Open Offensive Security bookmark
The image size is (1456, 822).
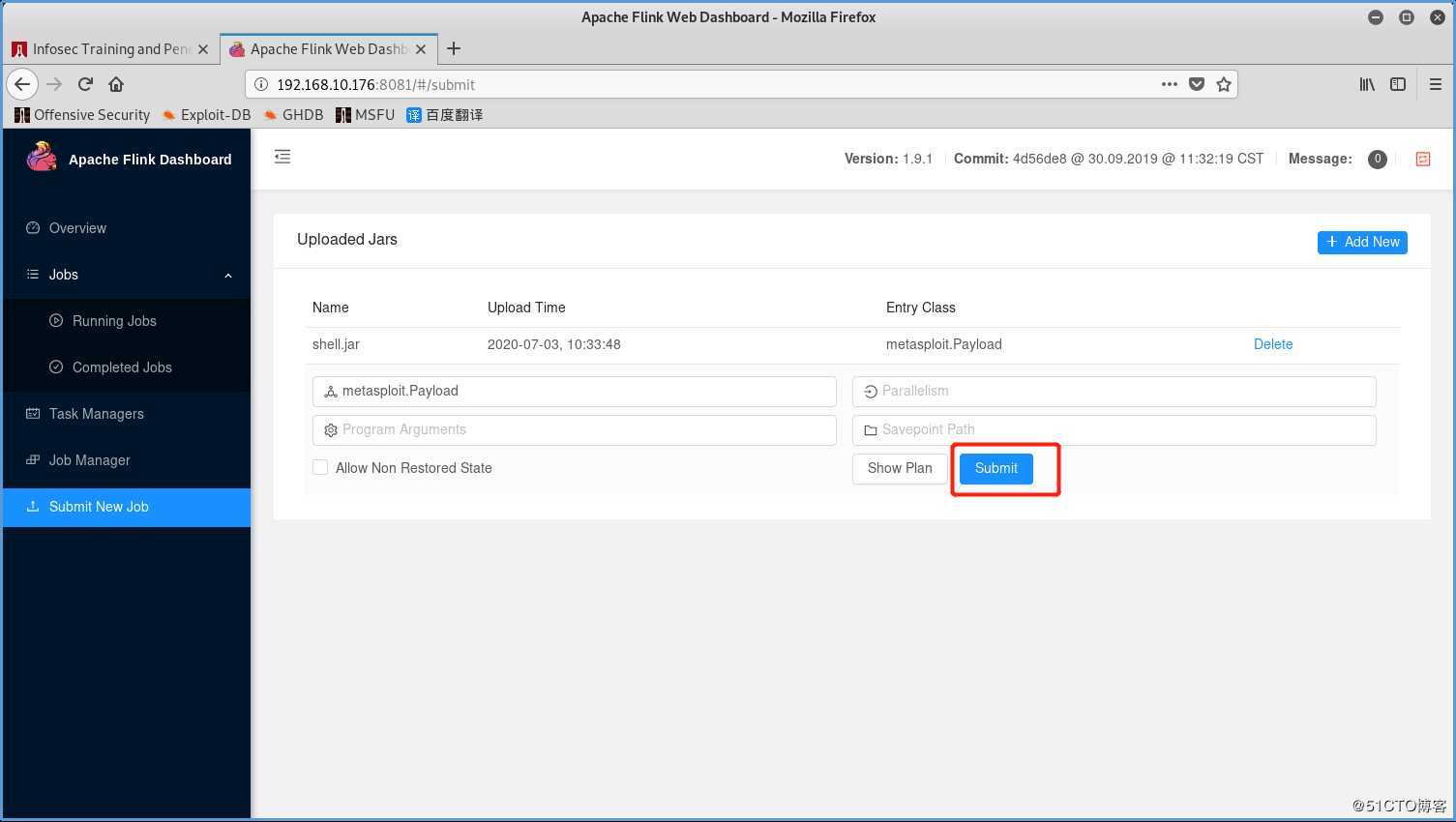point(82,115)
